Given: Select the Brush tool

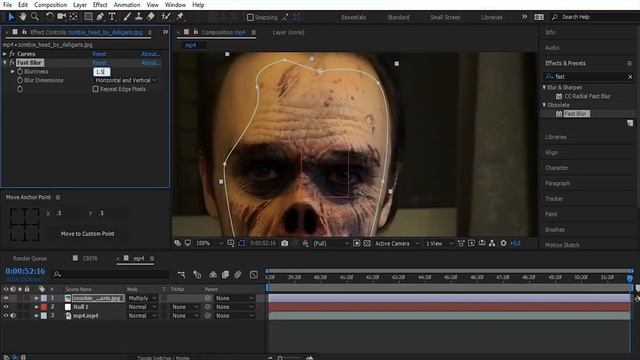Looking at the screenshot, I should (x=127, y=17).
